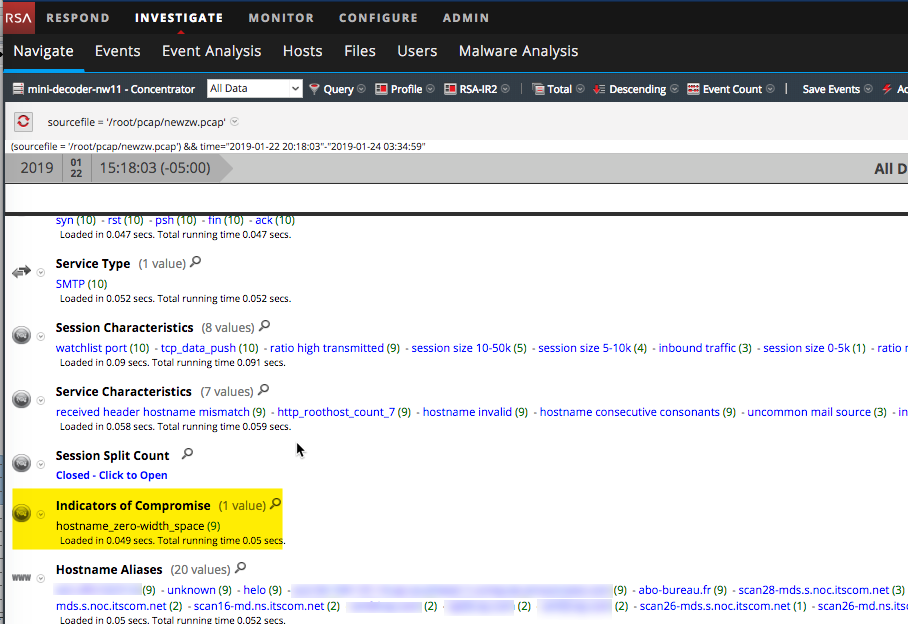
Task: Open the MONITOR top menu
Action: pyautogui.click(x=281, y=18)
